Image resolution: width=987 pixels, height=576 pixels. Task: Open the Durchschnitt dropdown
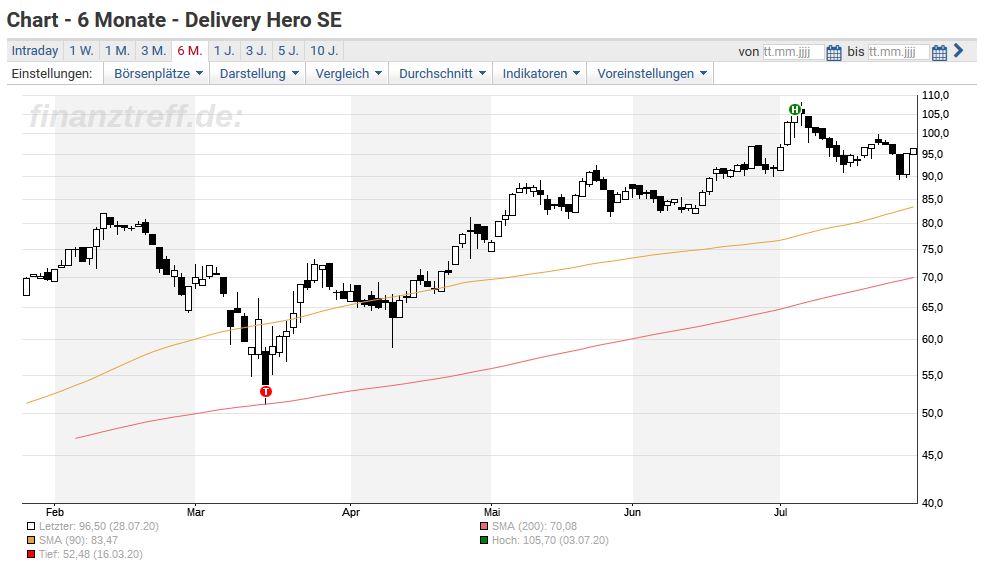point(441,73)
